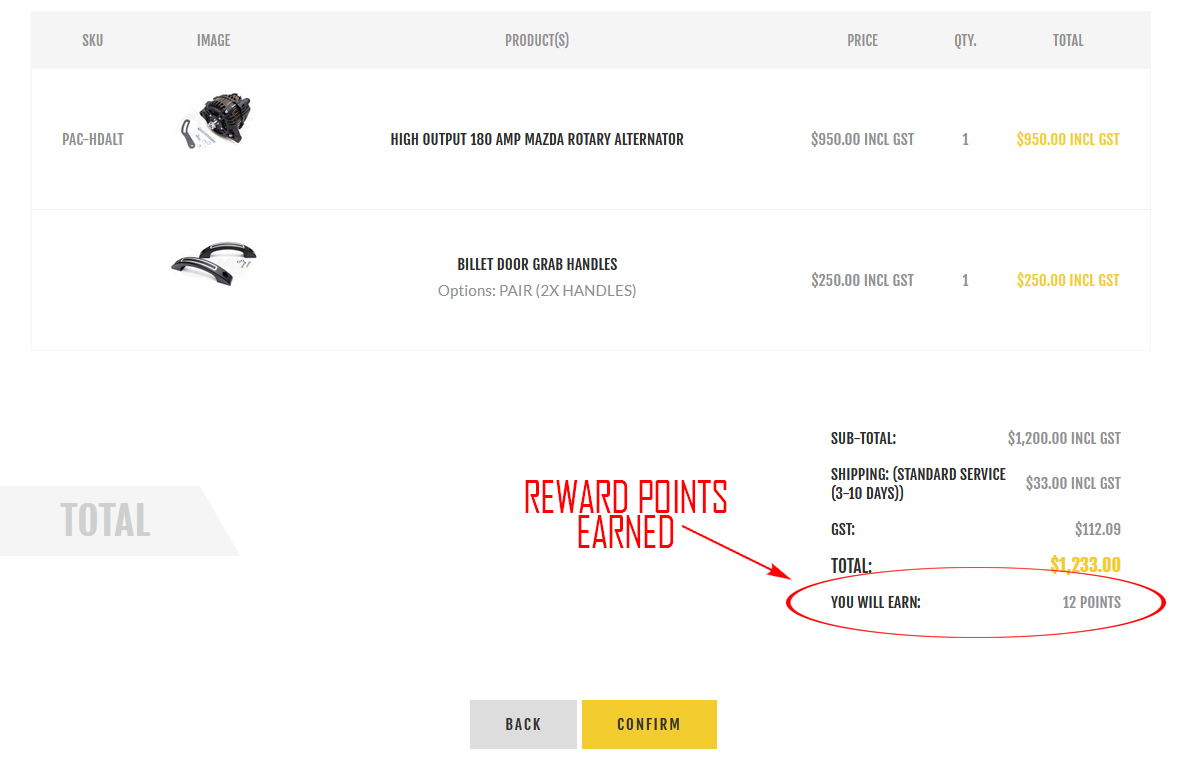1183x759 pixels.
Task: Click the Price column header
Action: 862,41
